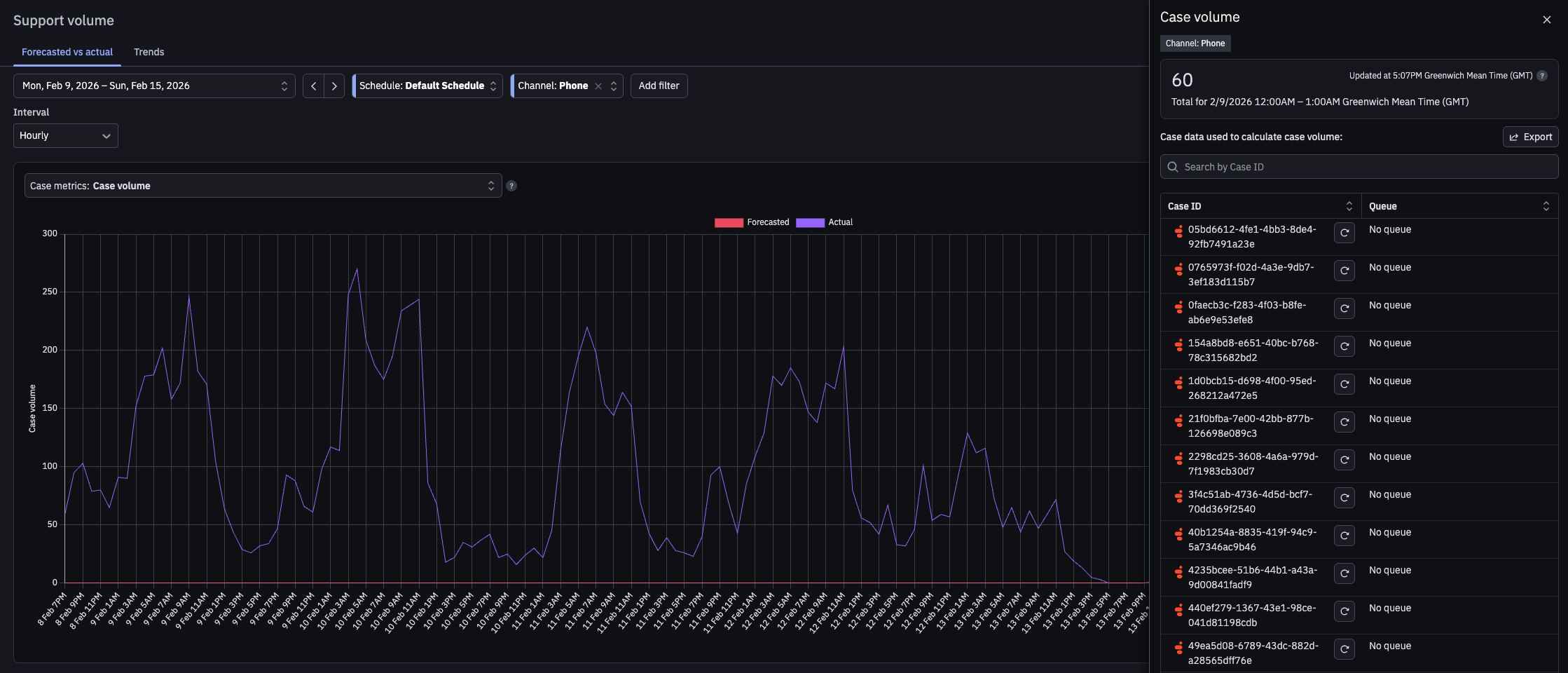The image size is (1568, 673).
Task: Open help tooltip next to Case metrics
Action: pos(511,186)
